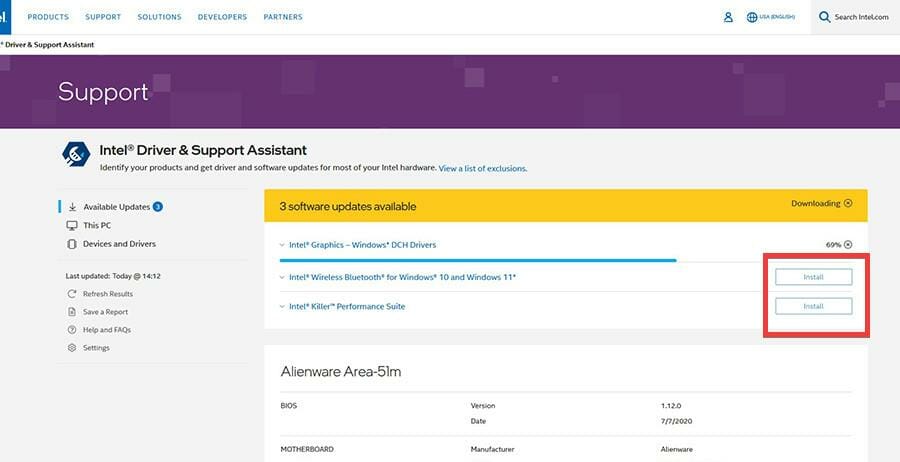This screenshot has width=900, height=462.
Task: Click the globe language selector icon
Action: 752,17
